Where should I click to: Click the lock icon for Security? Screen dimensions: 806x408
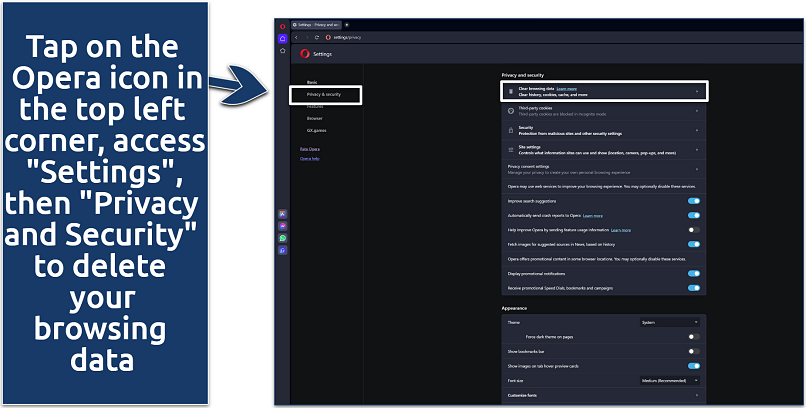[510, 131]
